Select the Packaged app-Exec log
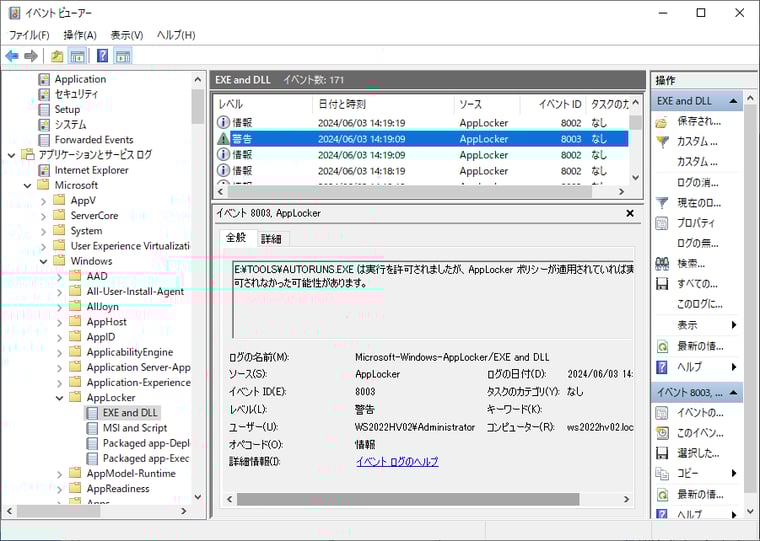This screenshot has height=541, width=760. (146, 458)
